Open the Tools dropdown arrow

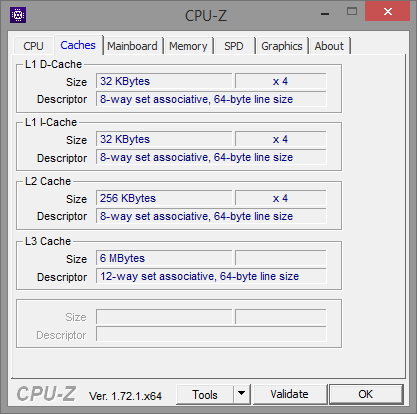242,394
